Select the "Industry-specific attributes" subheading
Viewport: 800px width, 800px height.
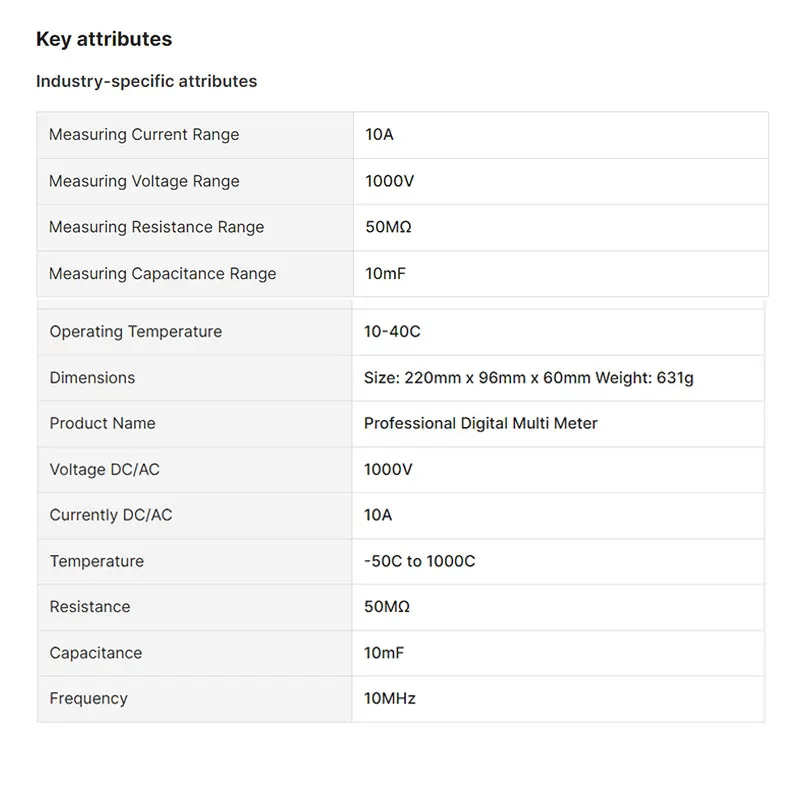(146, 82)
